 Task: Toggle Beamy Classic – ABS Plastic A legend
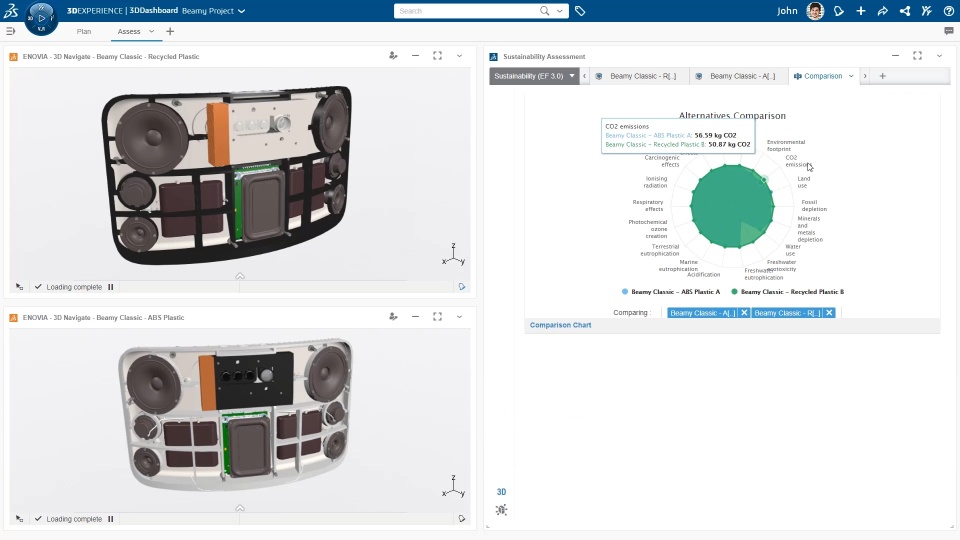pos(671,292)
